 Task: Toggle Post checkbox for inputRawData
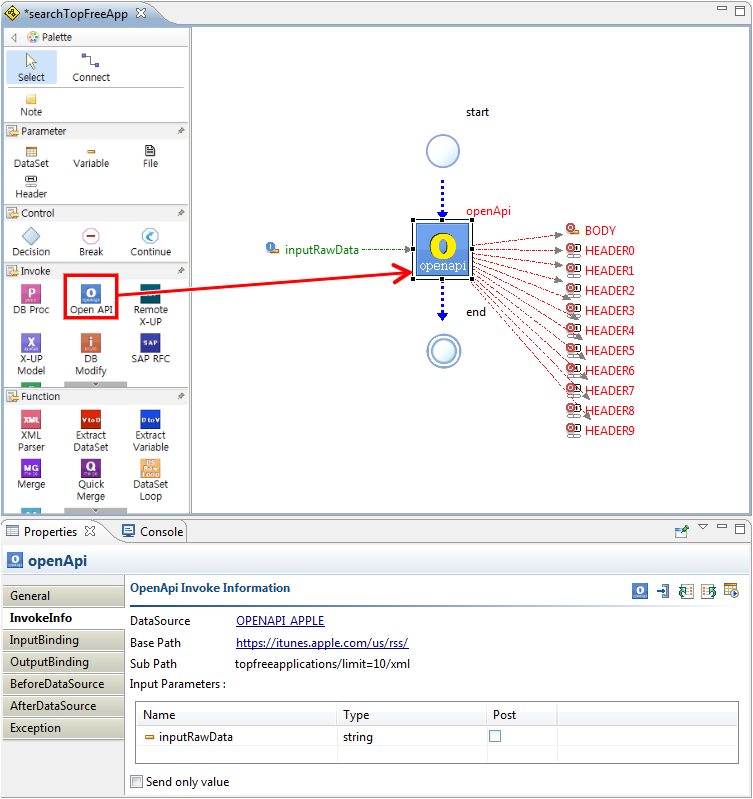click(495, 737)
